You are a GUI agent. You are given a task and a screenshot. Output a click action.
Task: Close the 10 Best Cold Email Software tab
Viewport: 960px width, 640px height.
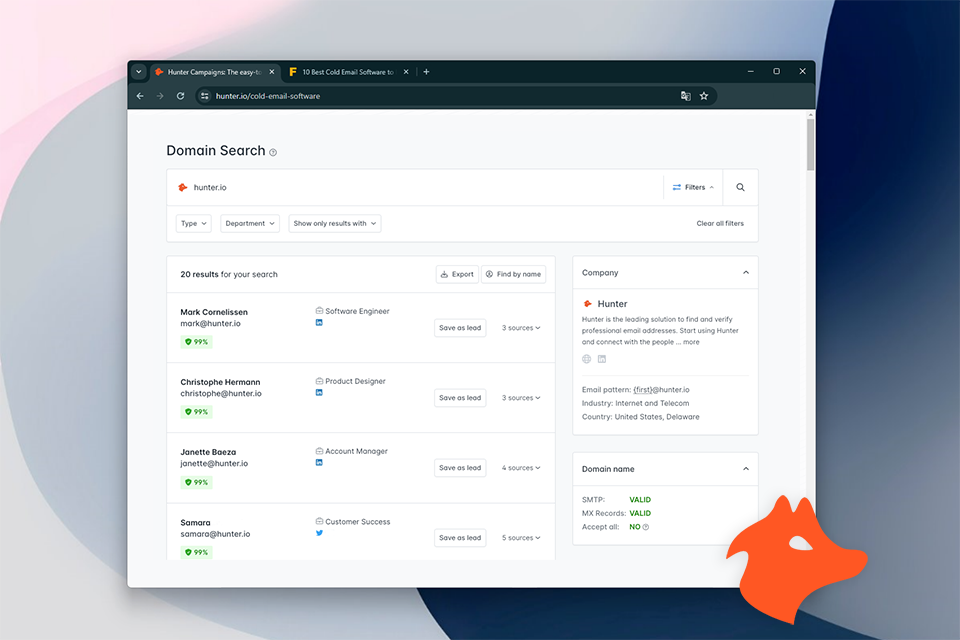(406, 72)
